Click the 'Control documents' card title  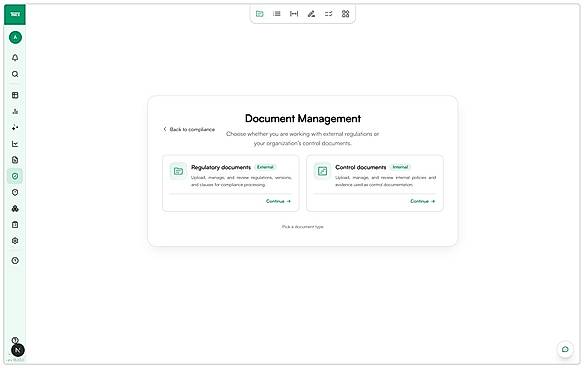point(361,167)
